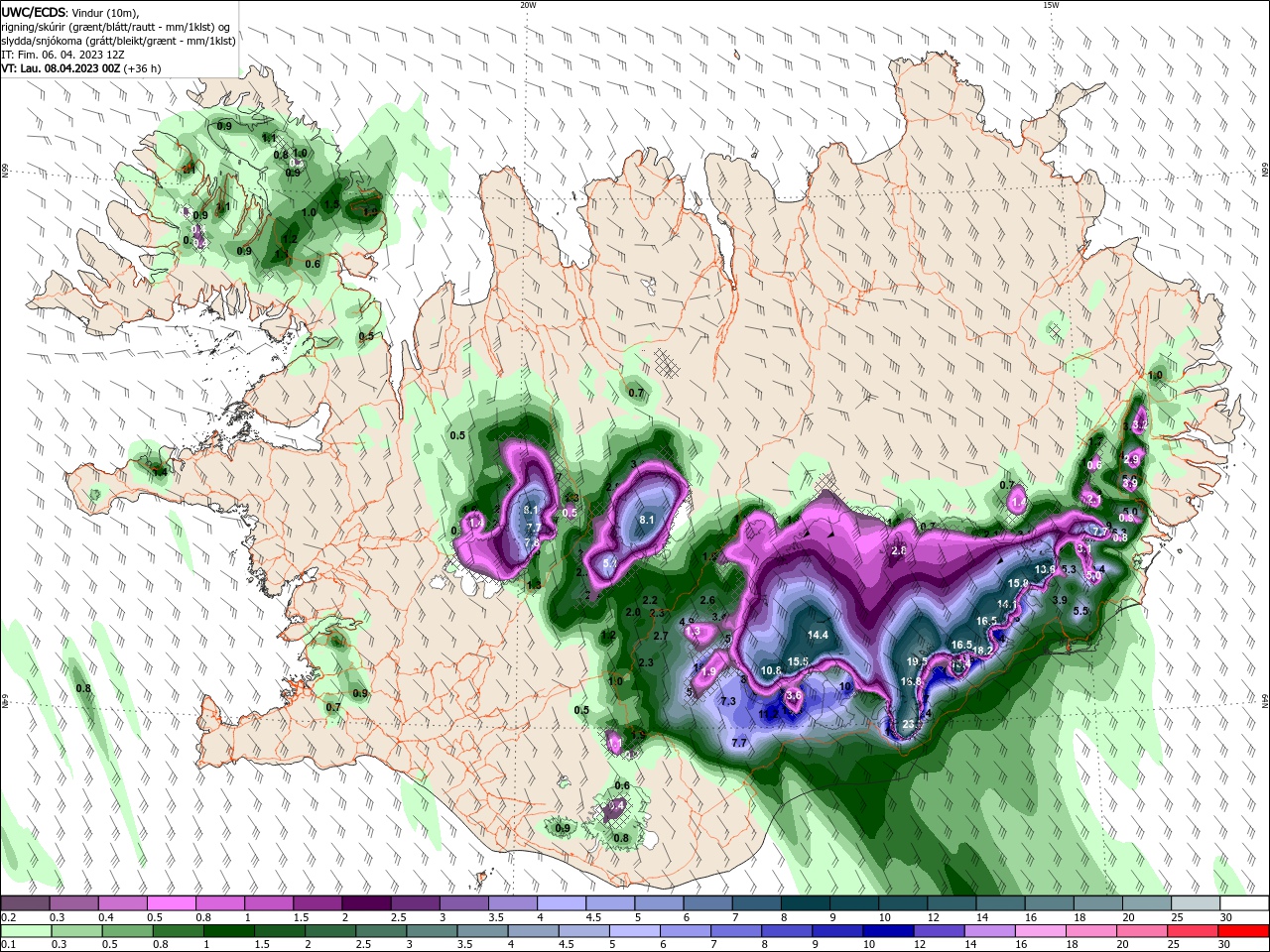The image size is (1270, 952).
Task: Click the '20W' longitude label
Action: pos(528,5)
